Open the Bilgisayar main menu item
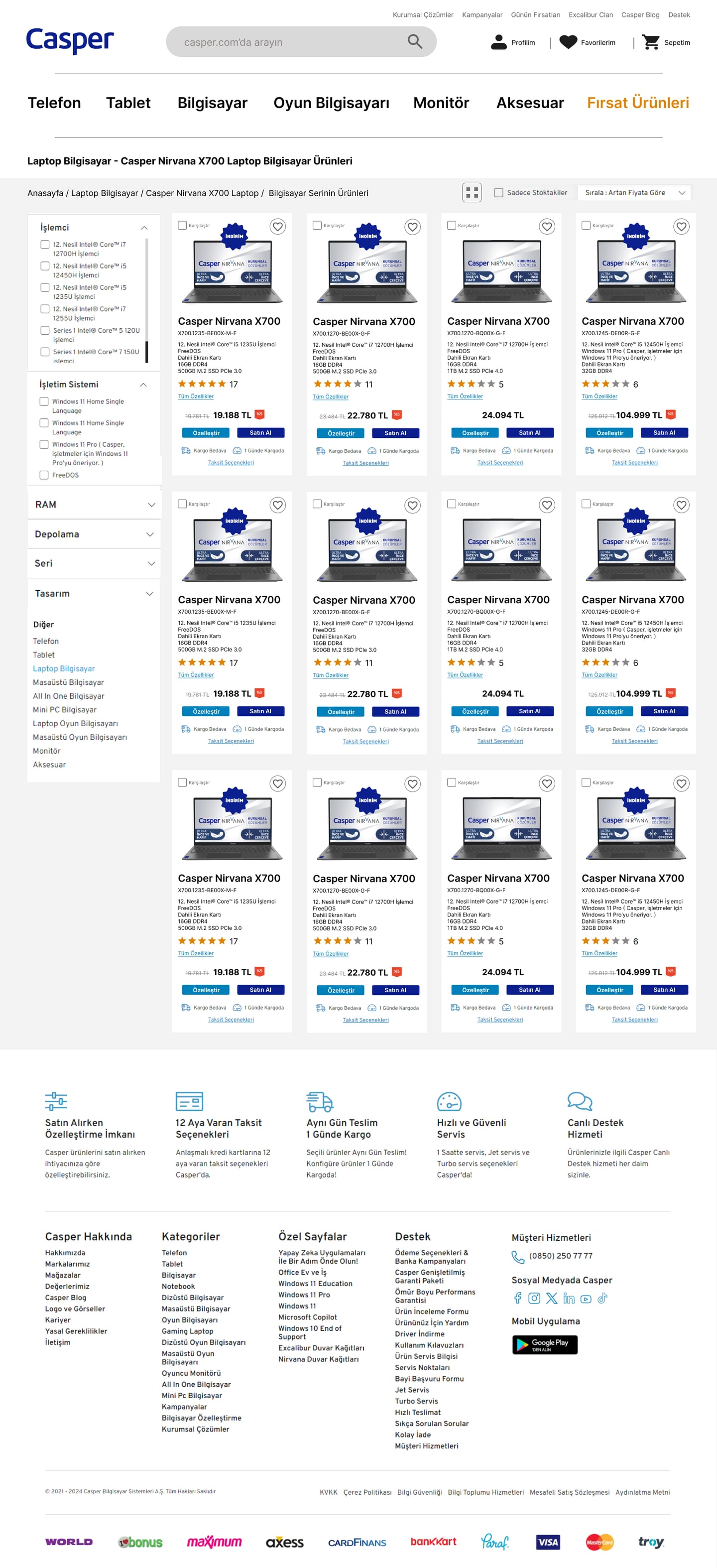 click(x=213, y=103)
